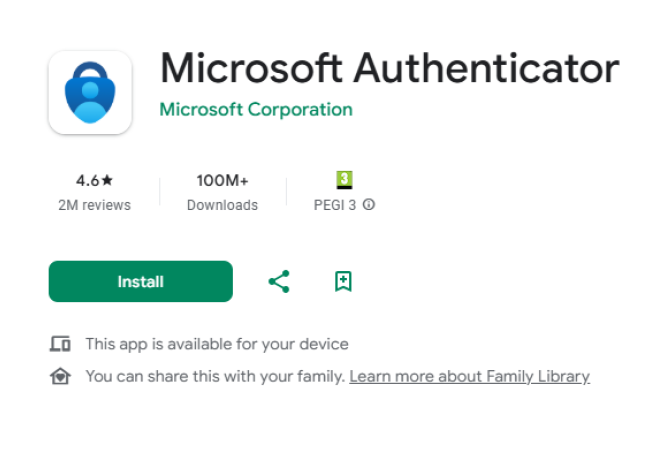Click the PEGI 3 text label
671x449 pixels.
tap(336, 205)
